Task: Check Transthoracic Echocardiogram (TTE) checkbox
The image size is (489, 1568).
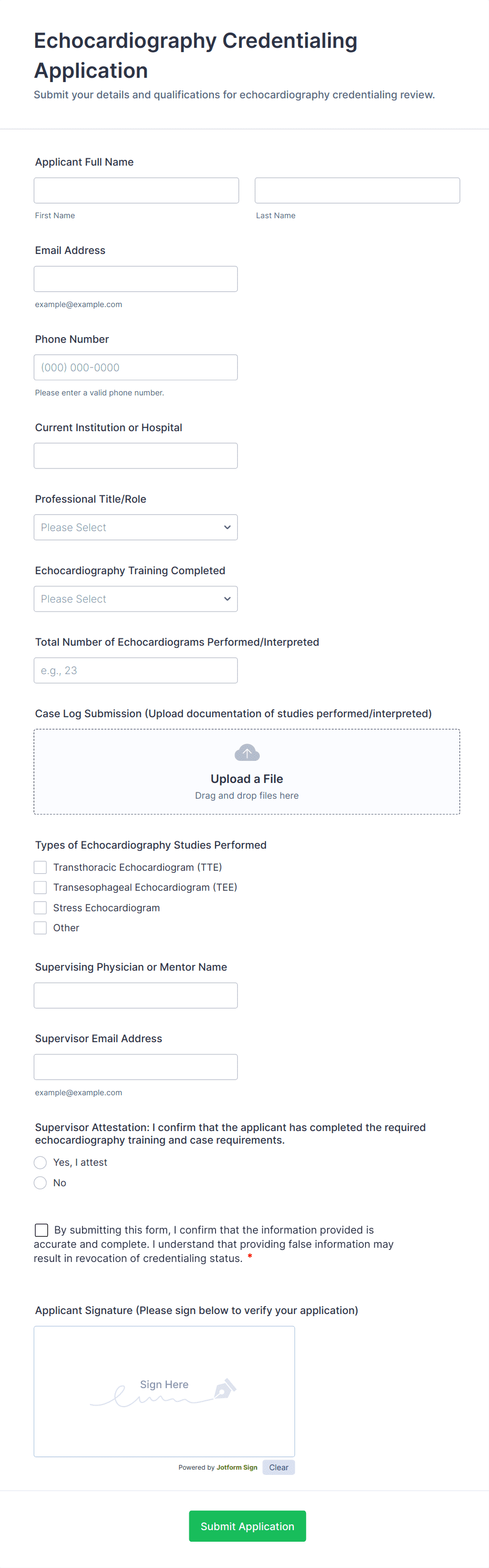Action: click(x=40, y=867)
